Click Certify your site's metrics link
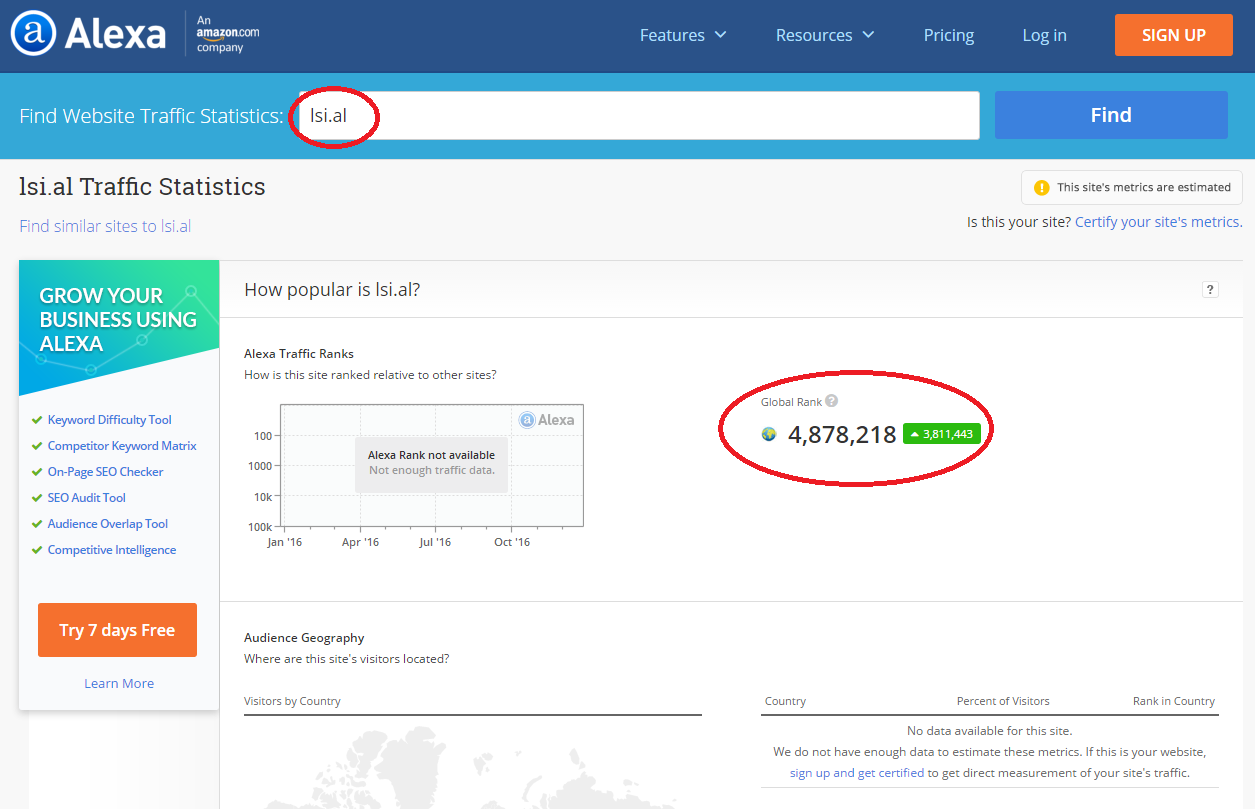The image size is (1255, 809). coord(1157,222)
